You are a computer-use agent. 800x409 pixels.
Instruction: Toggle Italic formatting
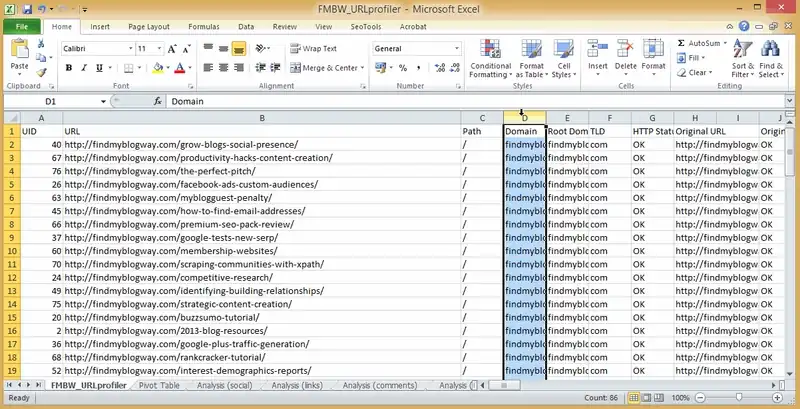[x=84, y=68]
